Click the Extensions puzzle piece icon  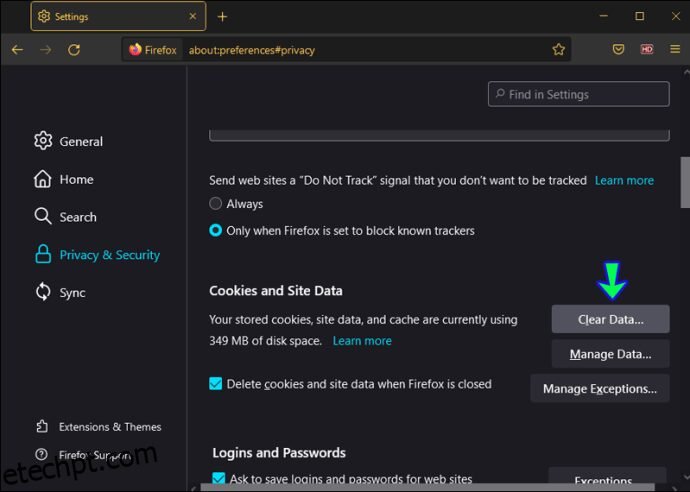(42, 426)
